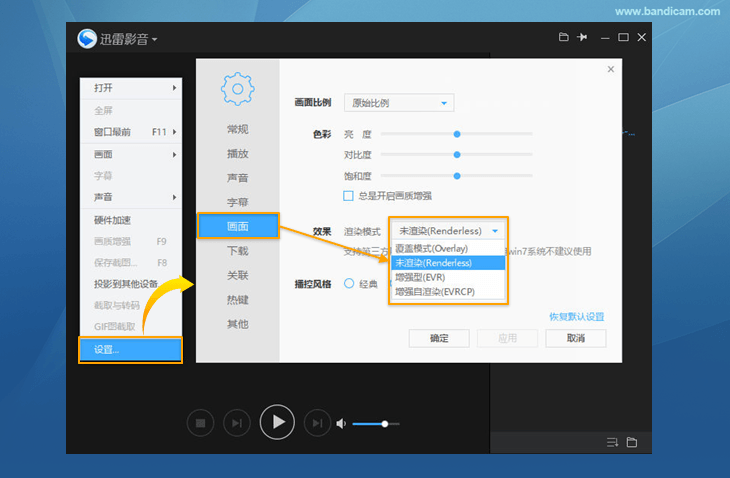This screenshot has width=730, height=478.
Task: Choose 覆盖模式(Overlay) option
Action: 448,249
